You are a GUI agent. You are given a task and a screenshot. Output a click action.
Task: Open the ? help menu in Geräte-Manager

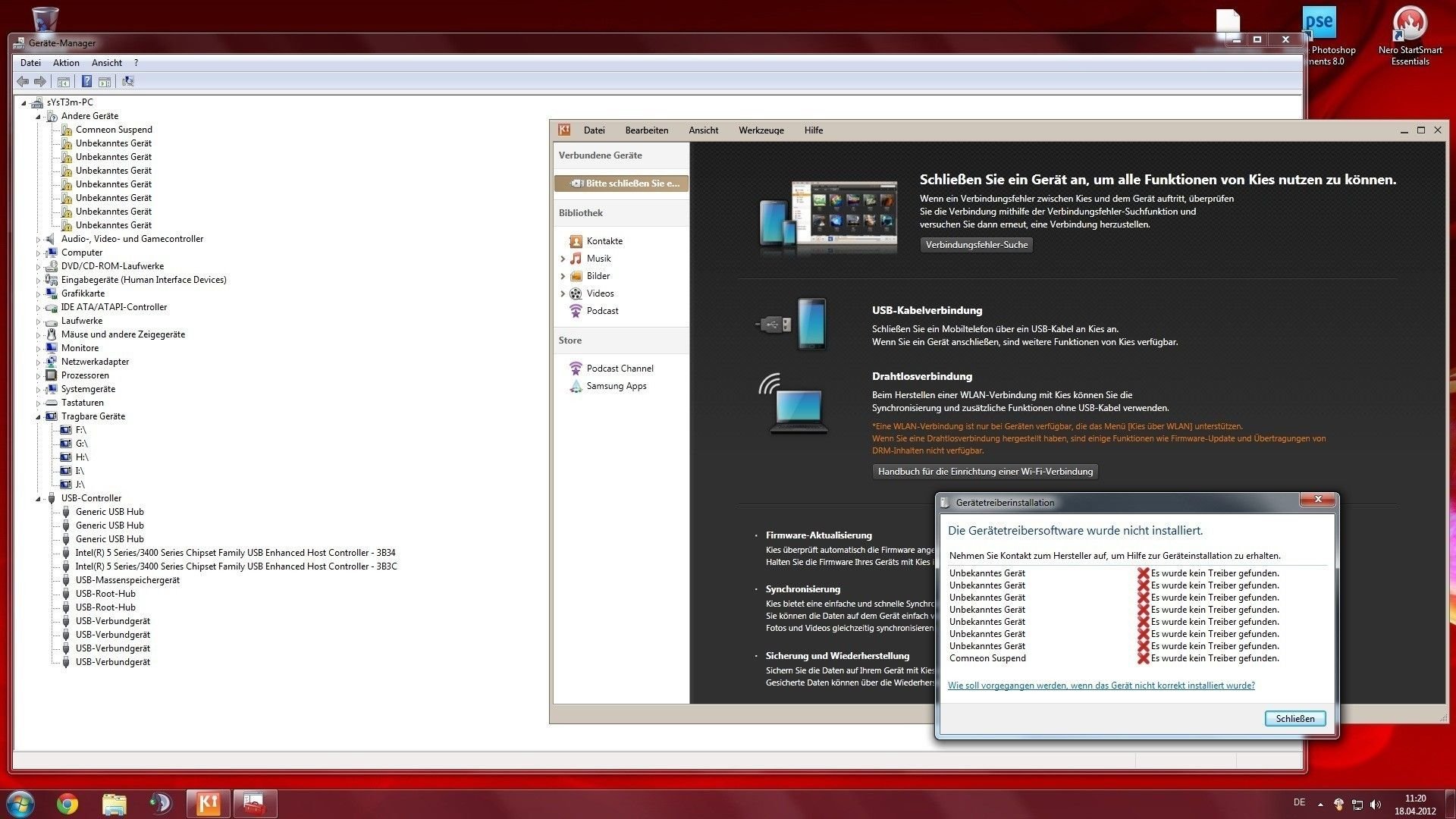[x=136, y=63]
